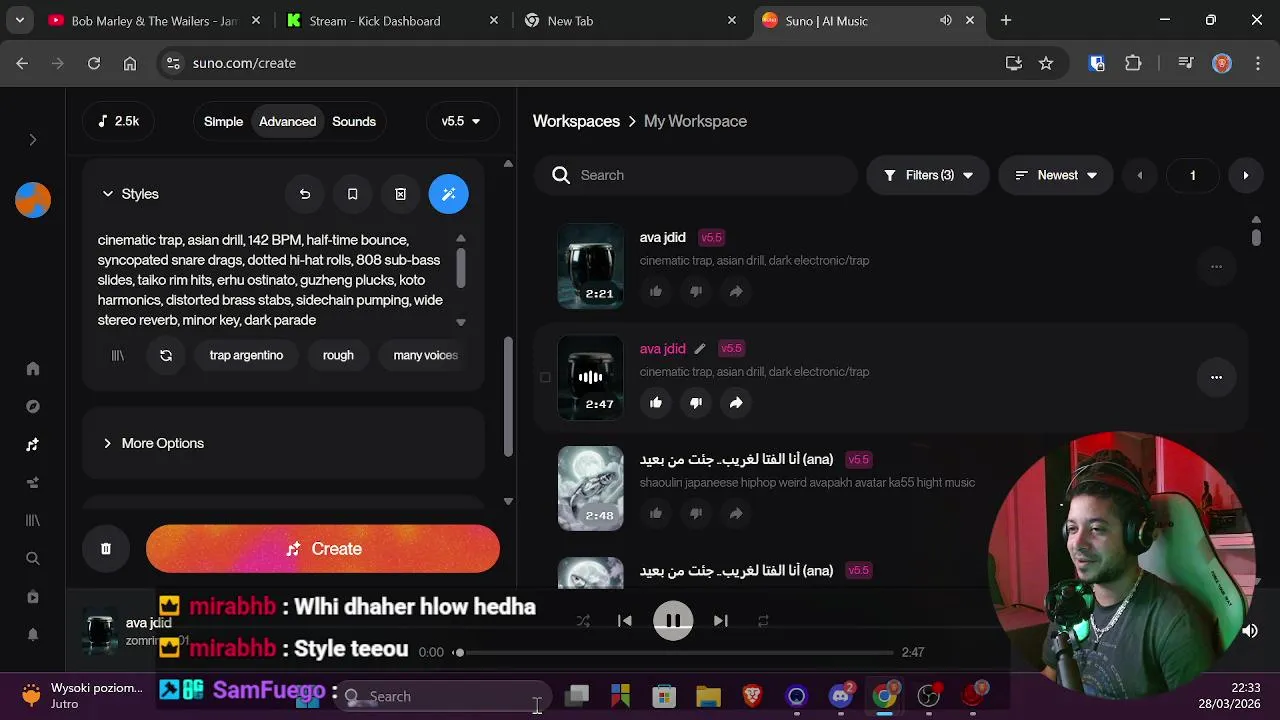The height and width of the screenshot is (720, 1280).
Task: Like the 2:21 ava jdid song
Action: (656, 291)
